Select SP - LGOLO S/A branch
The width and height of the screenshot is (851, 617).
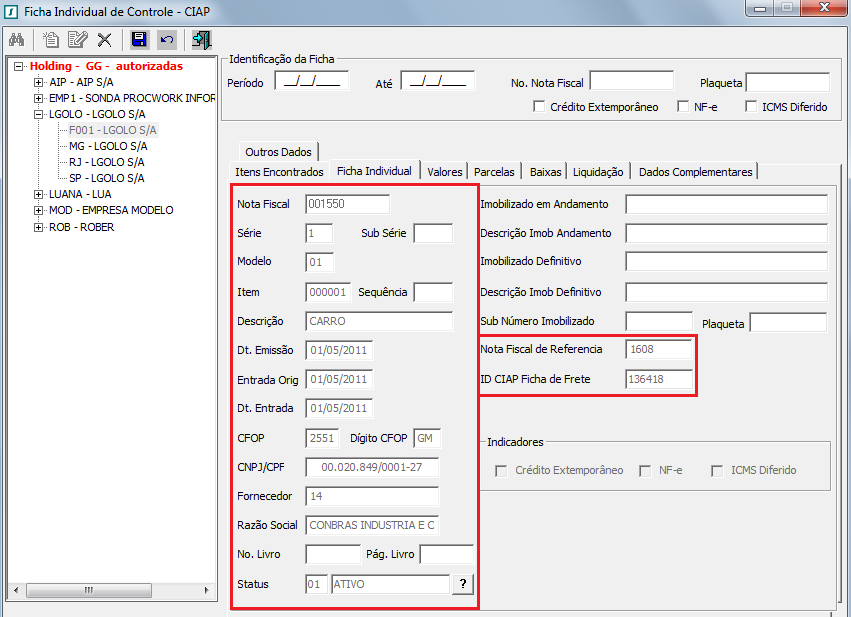[106, 178]
